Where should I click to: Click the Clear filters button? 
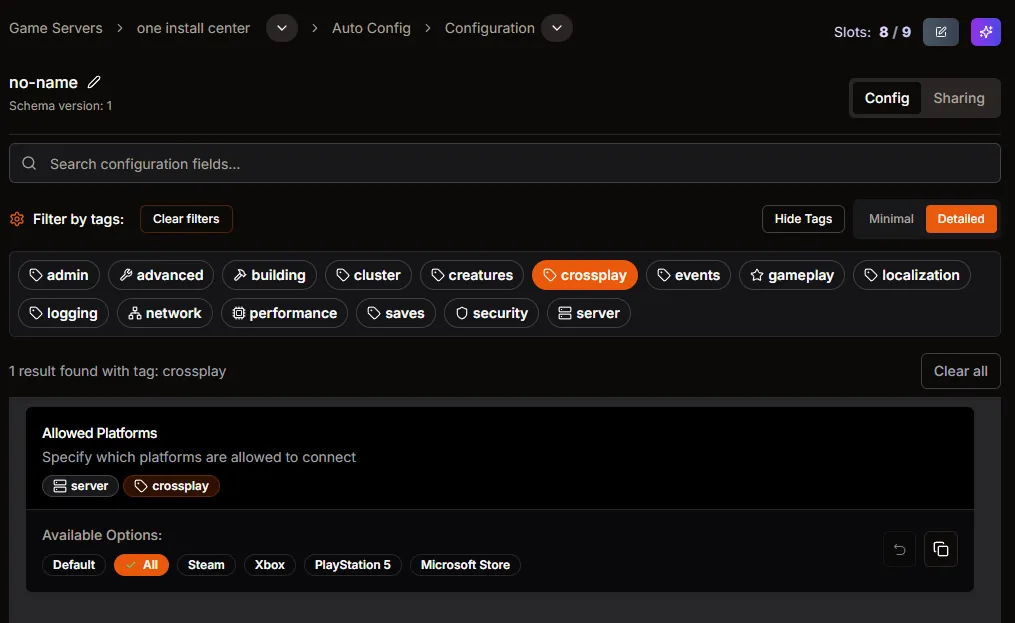tap(186, 218)
